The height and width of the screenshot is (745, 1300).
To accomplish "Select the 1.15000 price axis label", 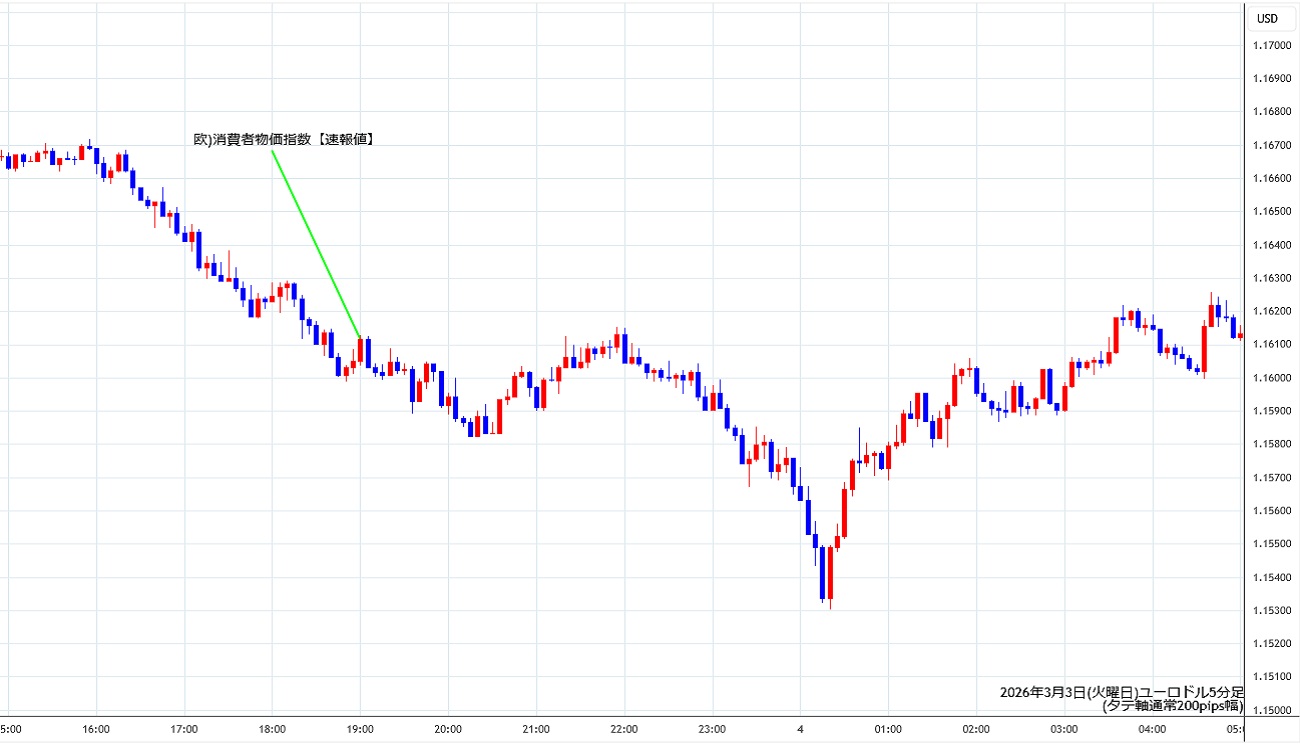I will point(1273,710).
